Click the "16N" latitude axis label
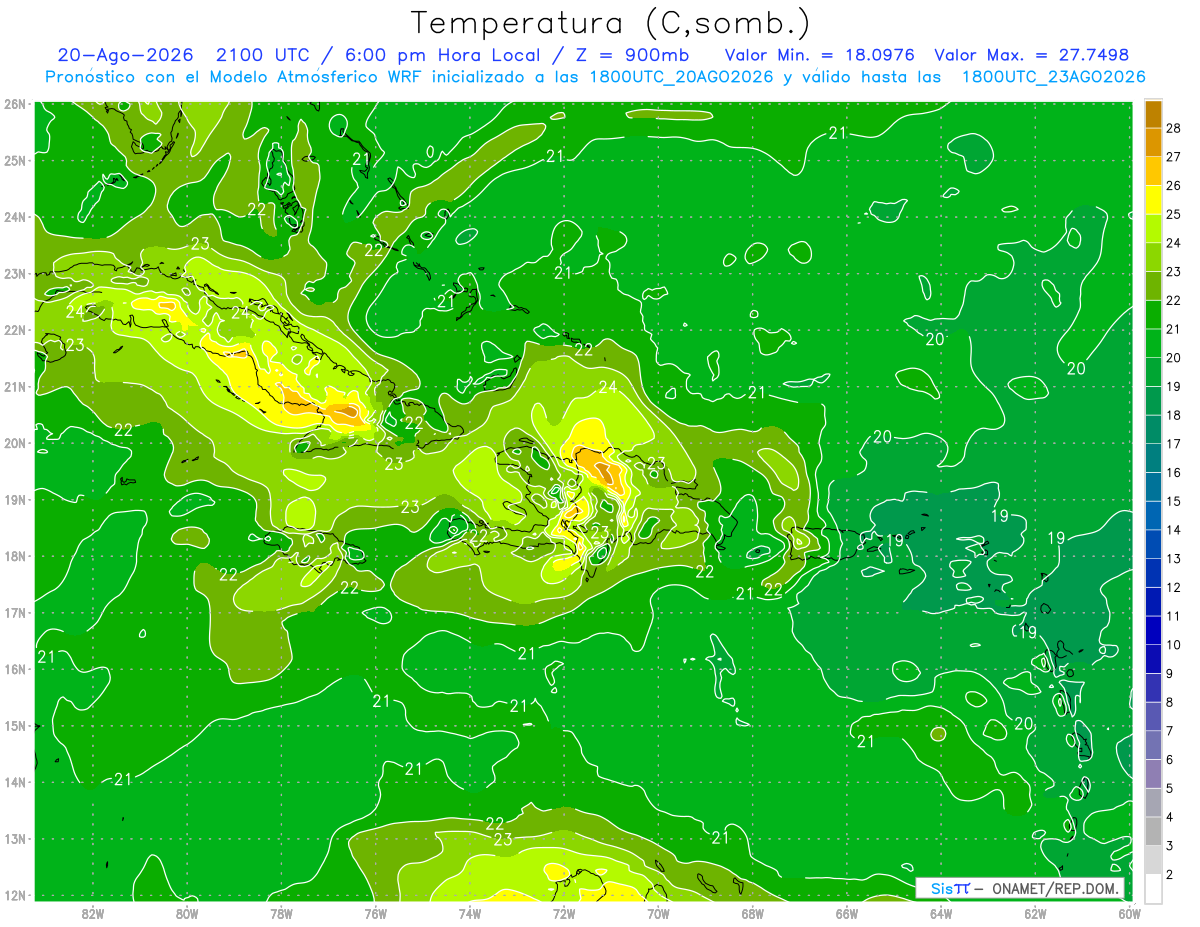This screenshot has height=927, width=1200. pos(14,669)
